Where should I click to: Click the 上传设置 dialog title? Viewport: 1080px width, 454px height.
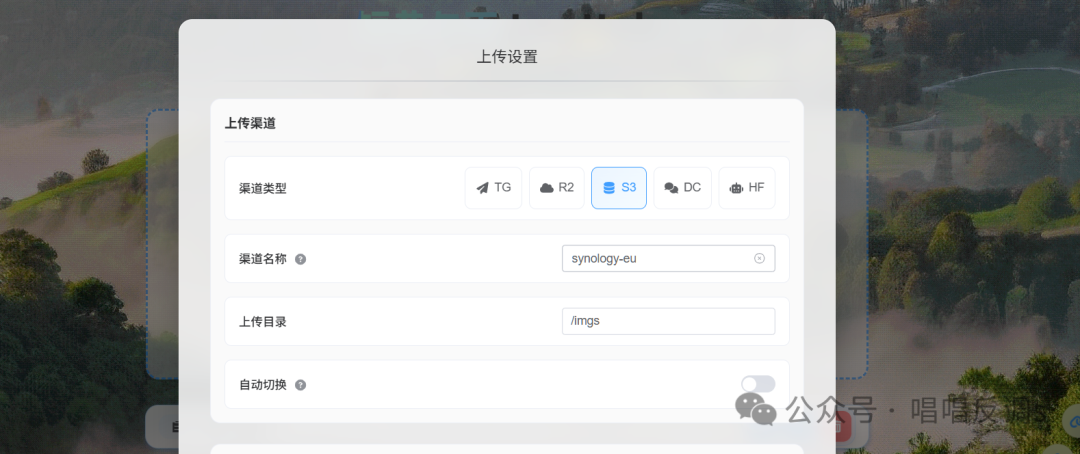click(x=507, y=57)
